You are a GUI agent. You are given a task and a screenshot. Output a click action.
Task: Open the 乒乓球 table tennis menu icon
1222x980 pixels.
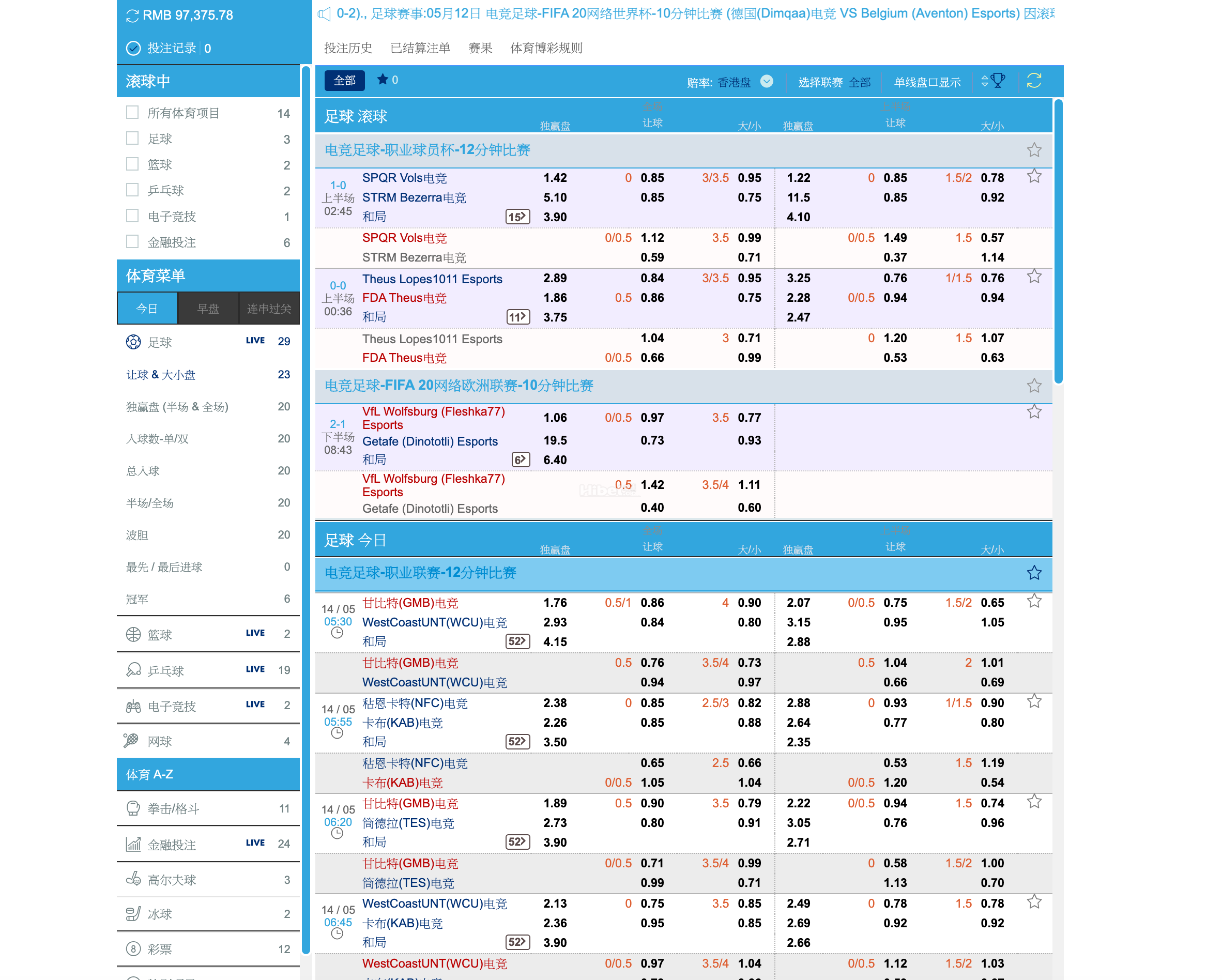(133, 670)
